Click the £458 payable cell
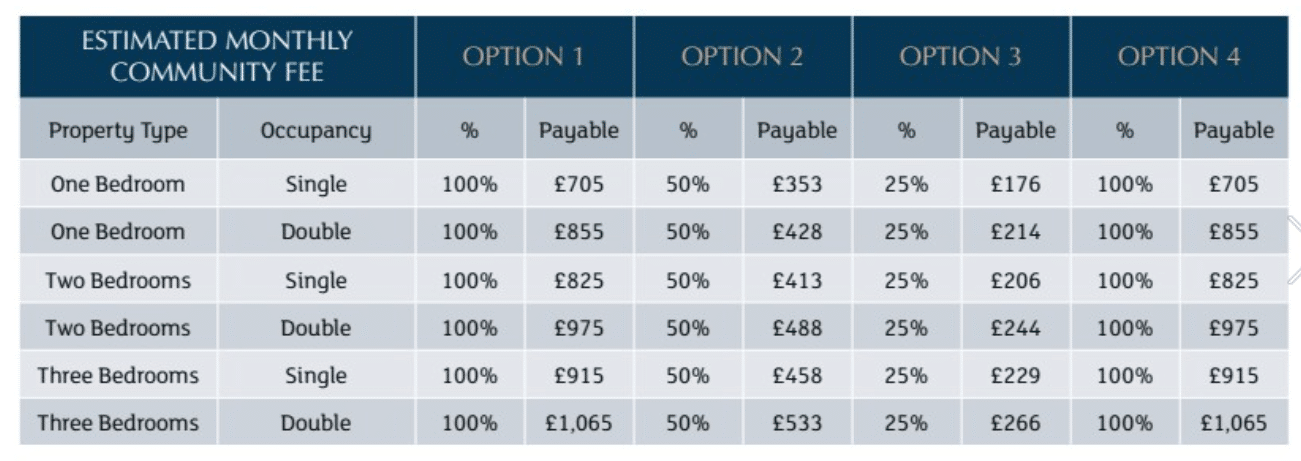Image resolution: width=1301 pixels, height=461 pixels. (x=797, y=376)
